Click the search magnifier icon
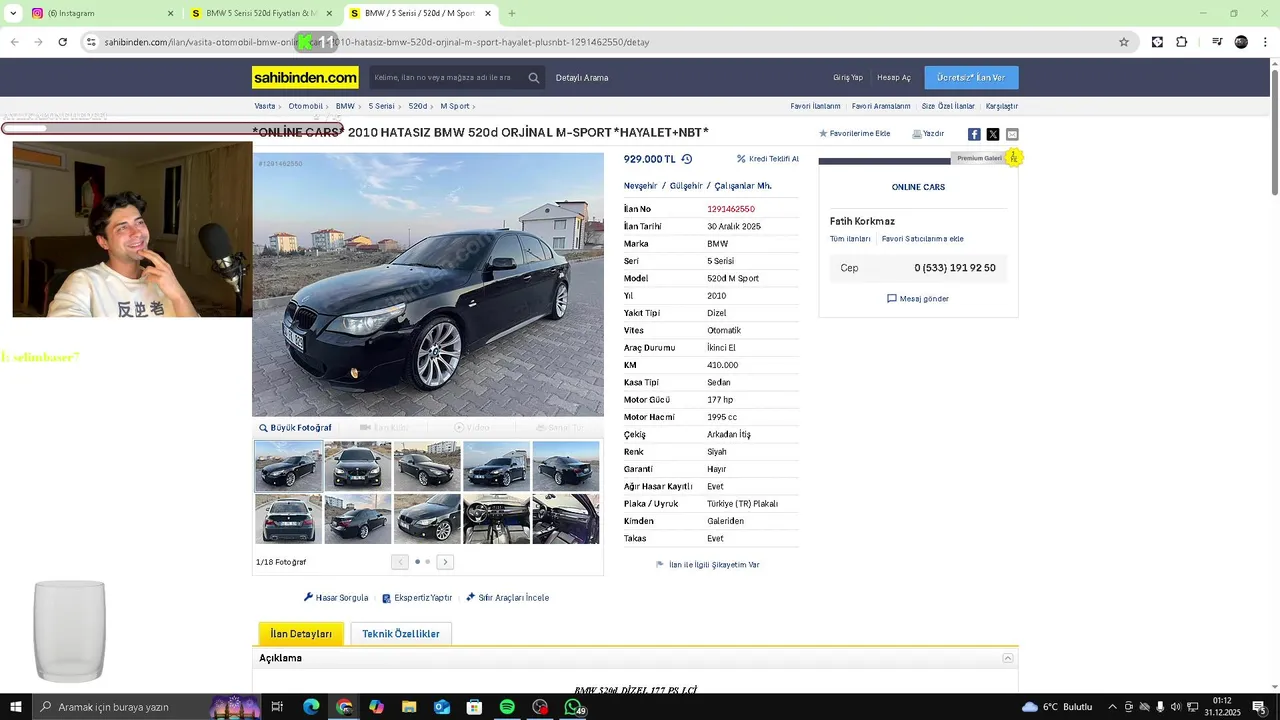The height and width of the screenshot is (720, 1280). (534, 77)
